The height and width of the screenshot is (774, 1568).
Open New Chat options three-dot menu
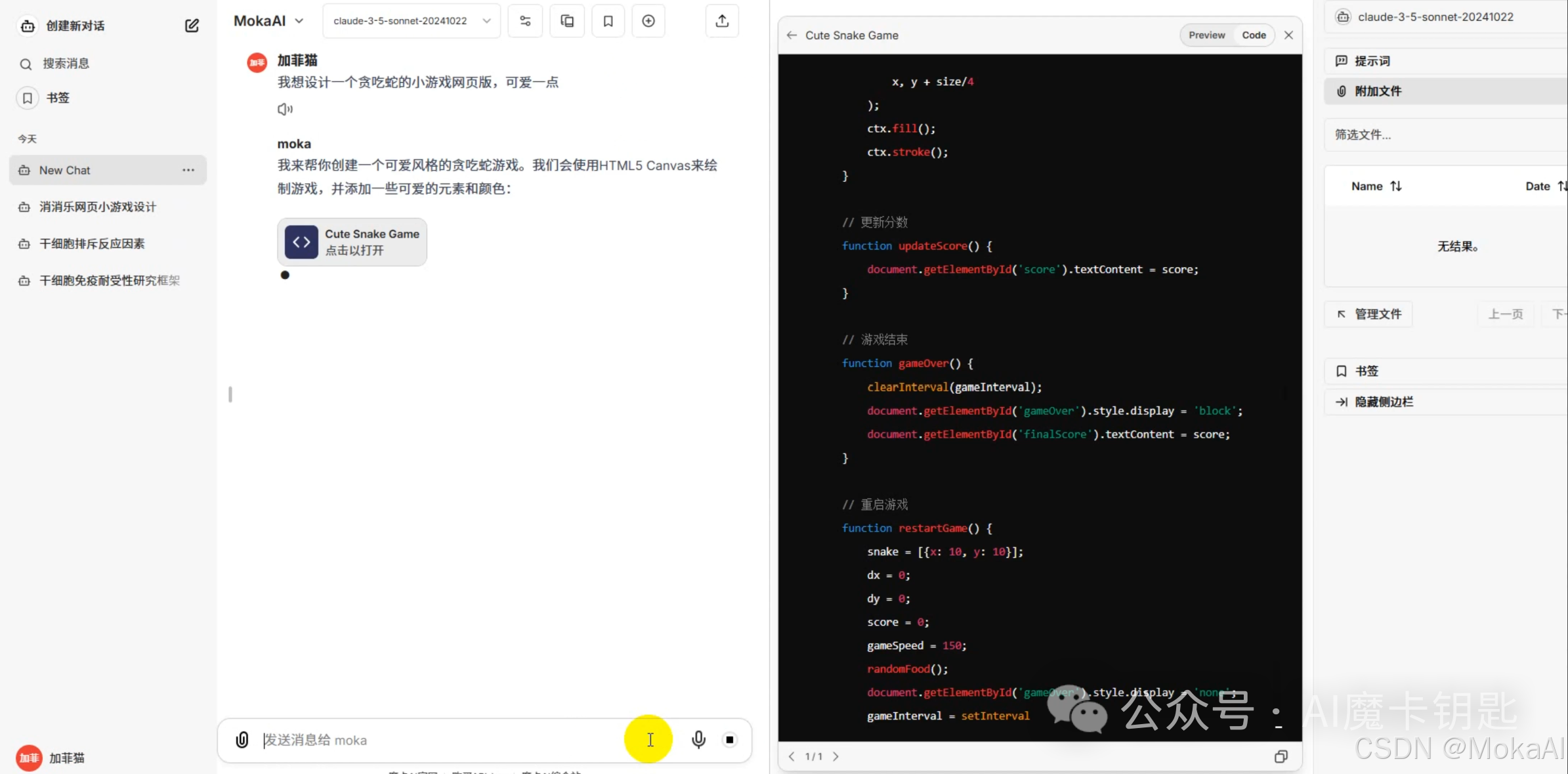(188, 170)
